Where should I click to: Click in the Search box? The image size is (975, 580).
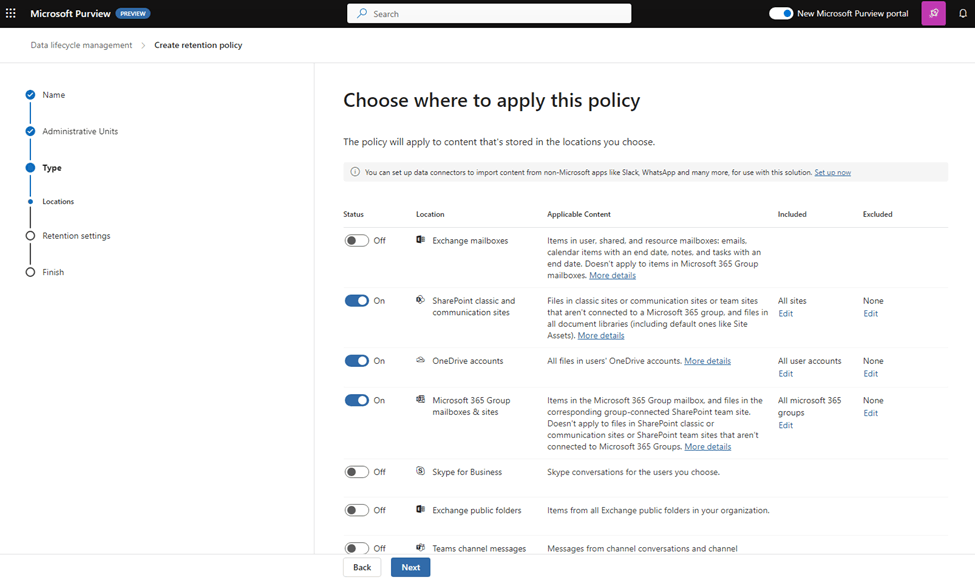tap(489, 13)
